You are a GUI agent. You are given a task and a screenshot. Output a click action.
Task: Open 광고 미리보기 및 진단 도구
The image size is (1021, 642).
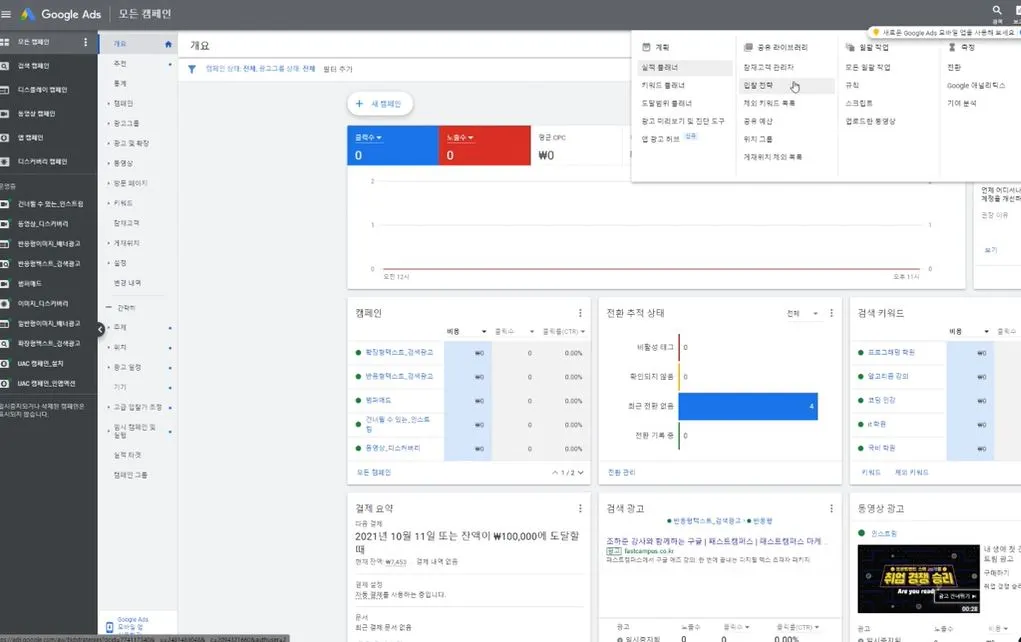tap(683, 121)
